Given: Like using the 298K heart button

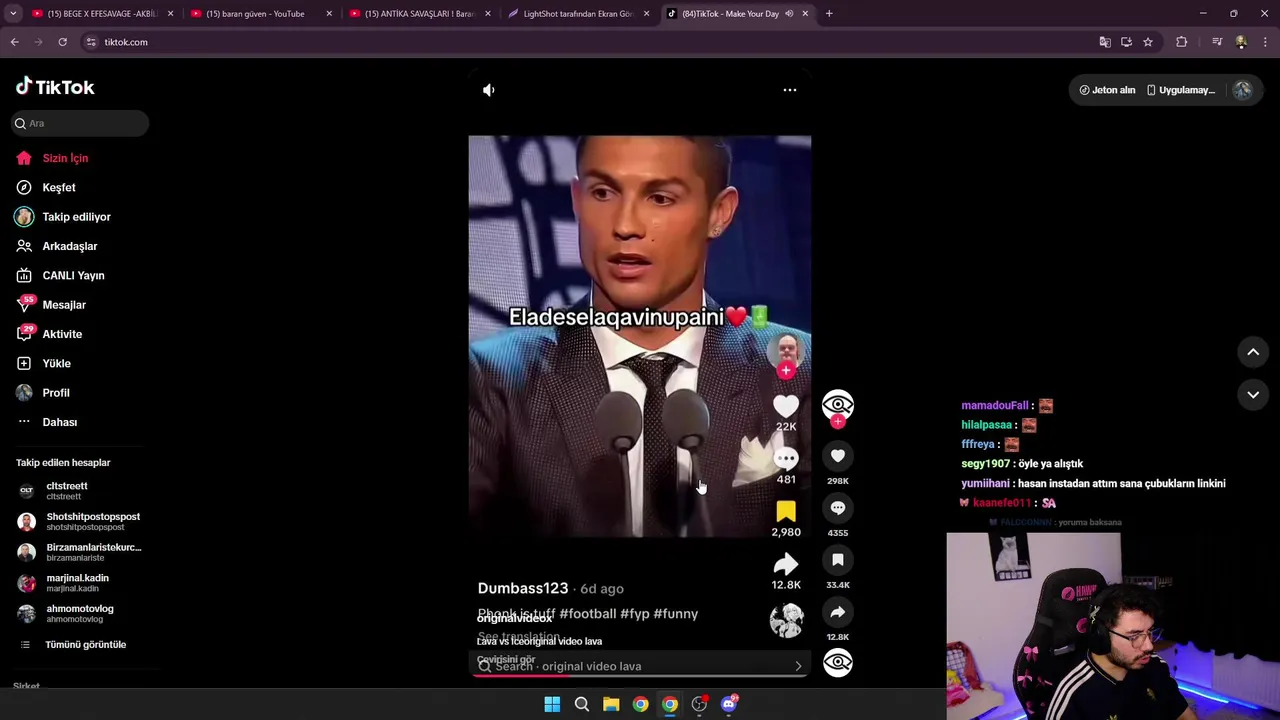Looking at the screenshot, I should (838, 456).
